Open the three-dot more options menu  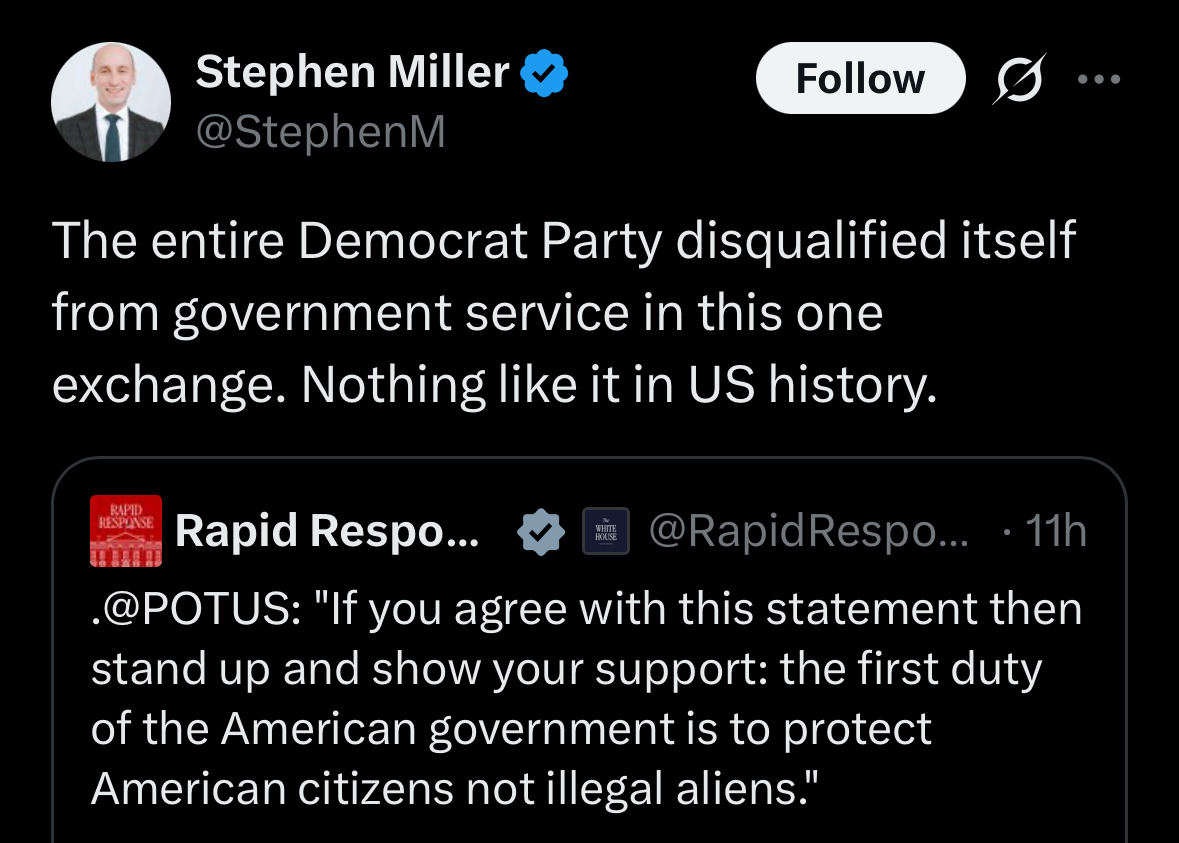[x=1100, y=79]
